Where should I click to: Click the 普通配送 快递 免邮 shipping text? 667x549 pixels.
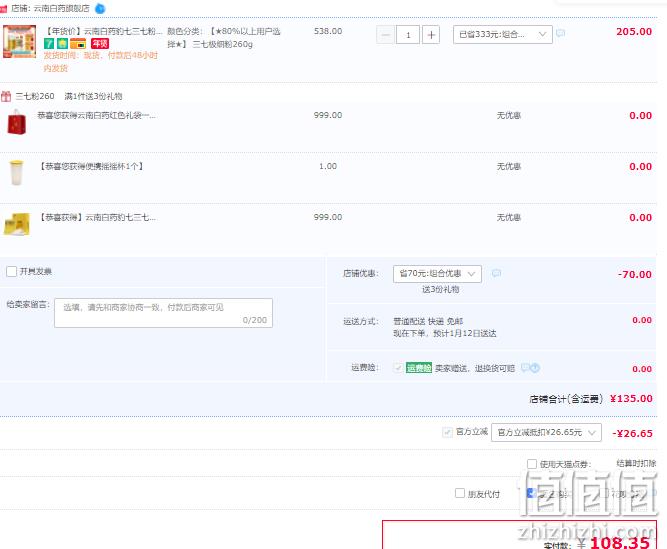point(428,321)
